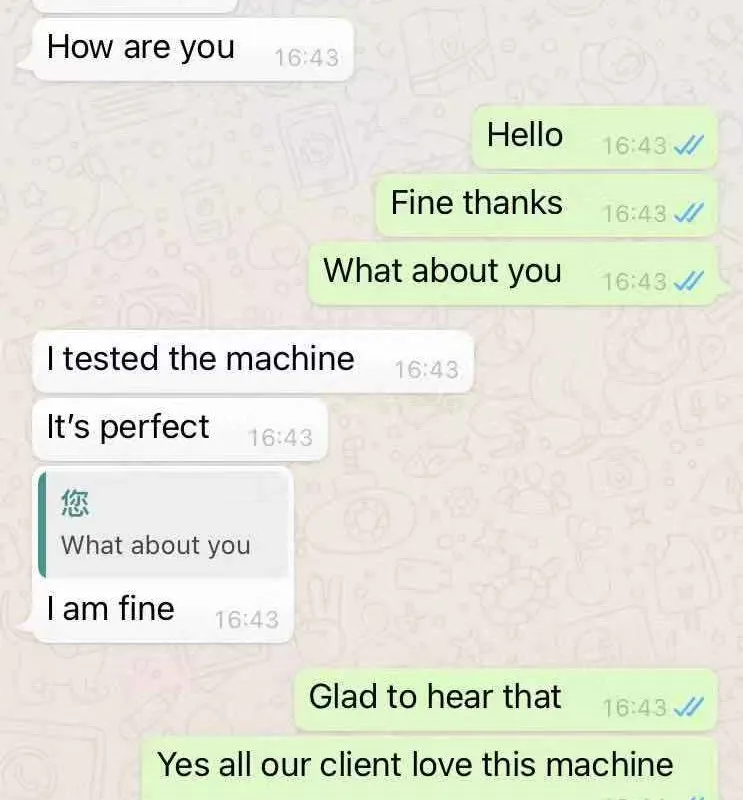This screenshot has width=743, height=800.
Task: Tap the timestamp on I tested the machine
Action: point(427,370)
